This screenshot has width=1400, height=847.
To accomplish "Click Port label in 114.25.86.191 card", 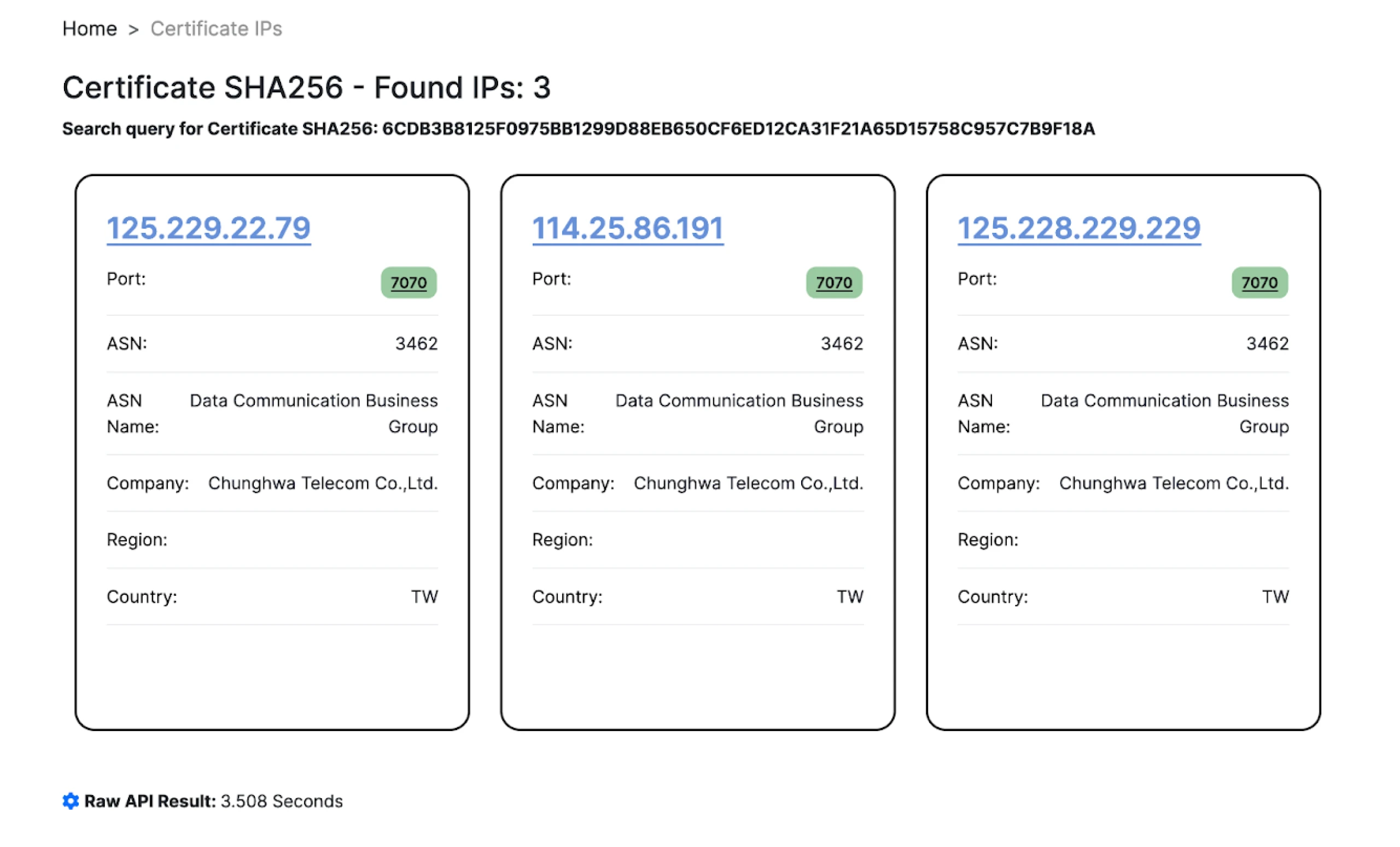I will point(552,279).
